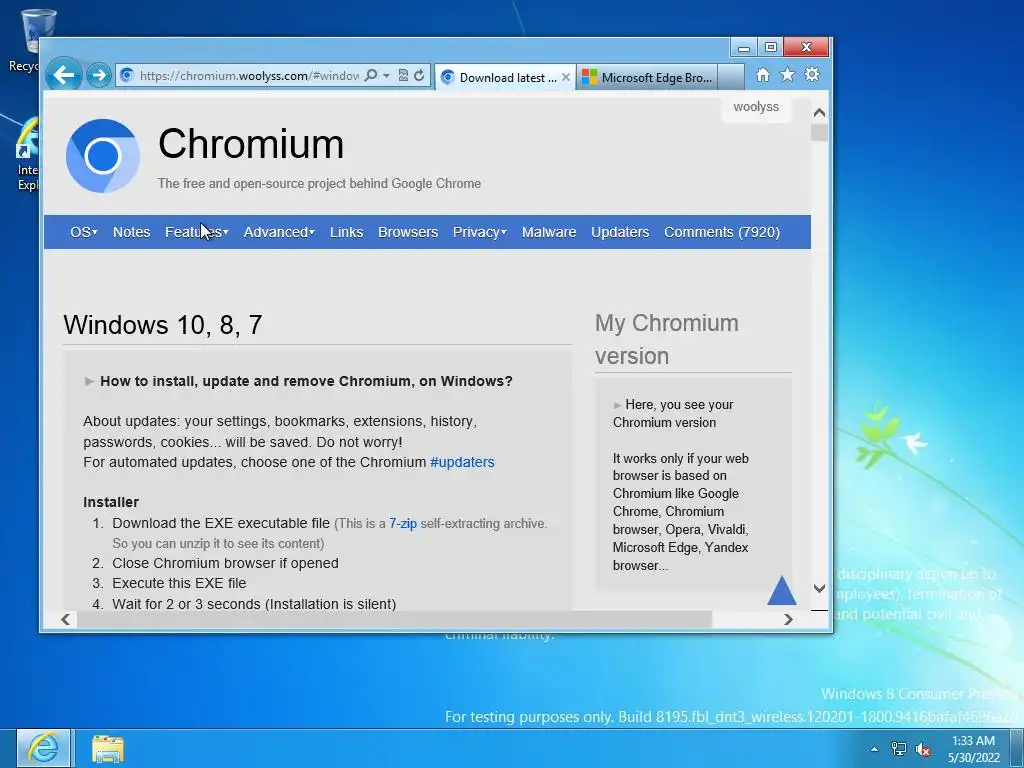Open the address bar dropdown arrow
This screenshot has height=768, width=1024.
386,76
